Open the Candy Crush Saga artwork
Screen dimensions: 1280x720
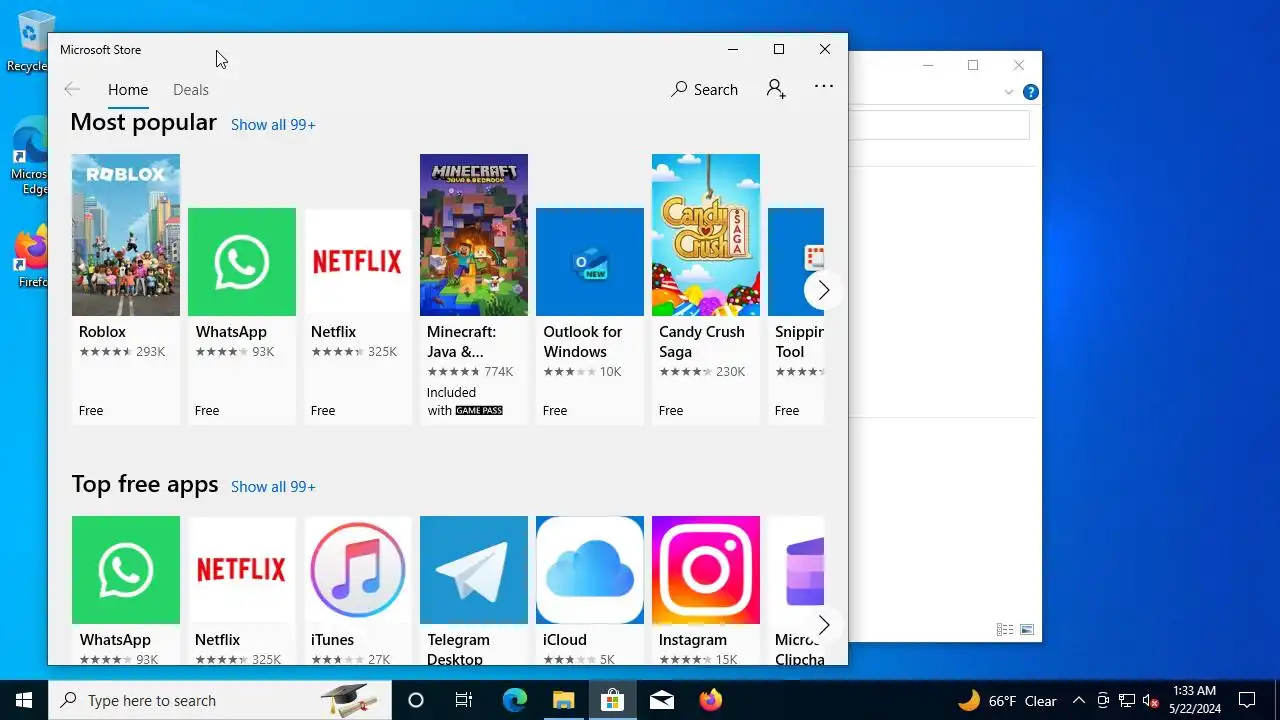(706, 235)
